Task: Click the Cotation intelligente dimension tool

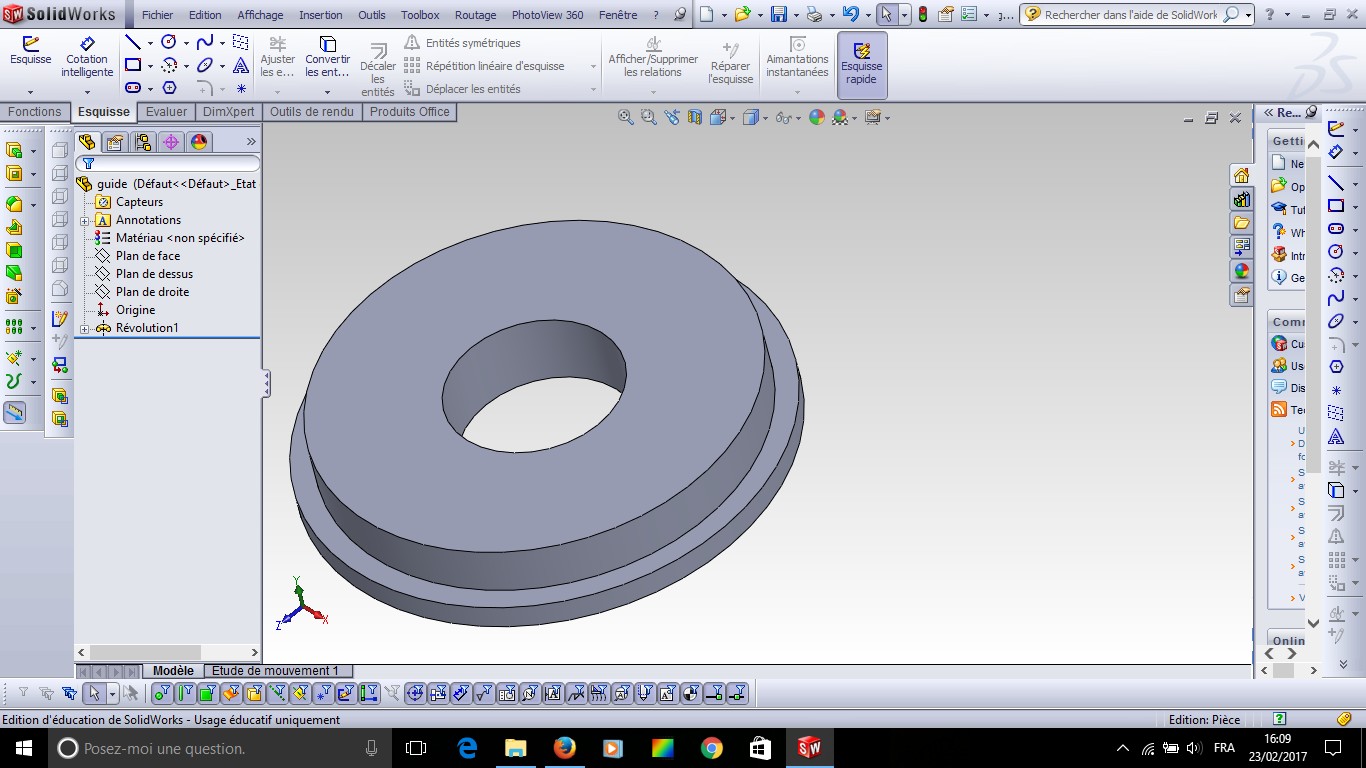Action: click(x=87, y=57)
